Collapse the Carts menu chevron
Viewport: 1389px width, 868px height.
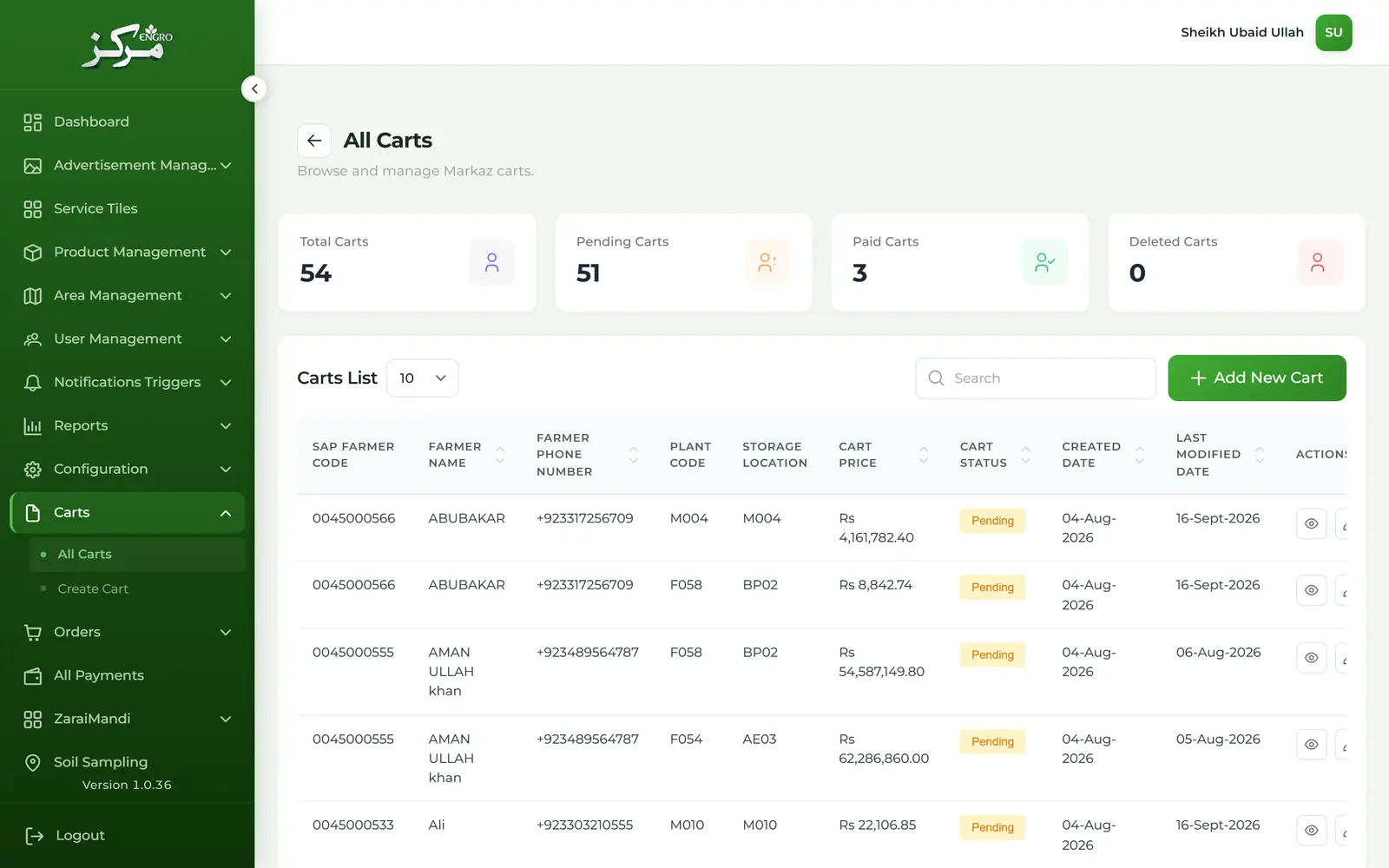(x=226, y=513)
